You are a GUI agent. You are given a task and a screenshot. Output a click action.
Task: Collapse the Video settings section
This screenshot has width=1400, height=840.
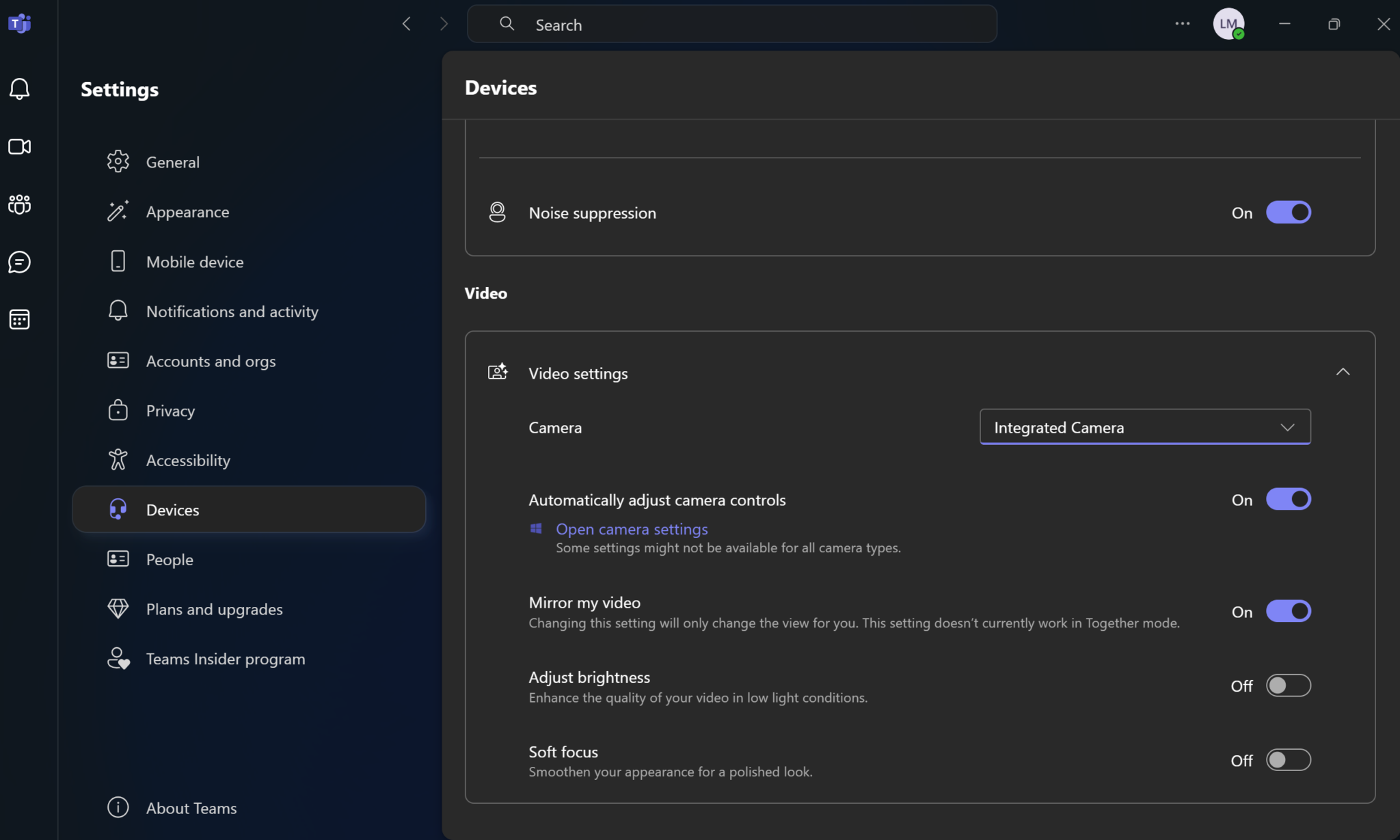pyautogui.click(x=1343, y=372)
